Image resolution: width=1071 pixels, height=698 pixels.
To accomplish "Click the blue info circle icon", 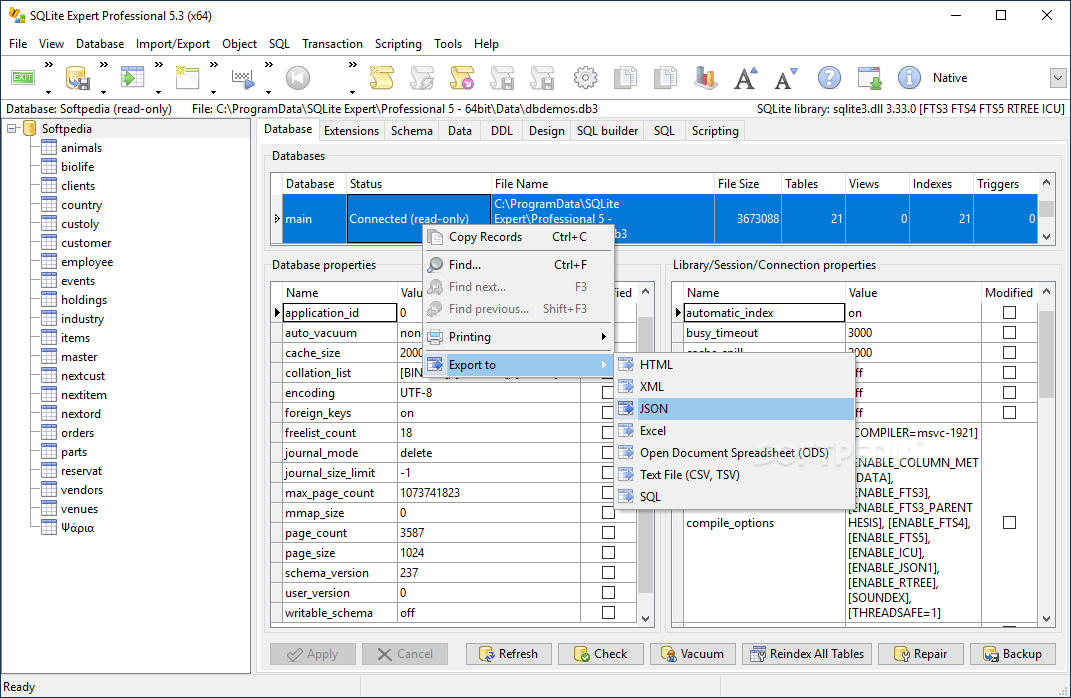I will click(x=908, y=77).
